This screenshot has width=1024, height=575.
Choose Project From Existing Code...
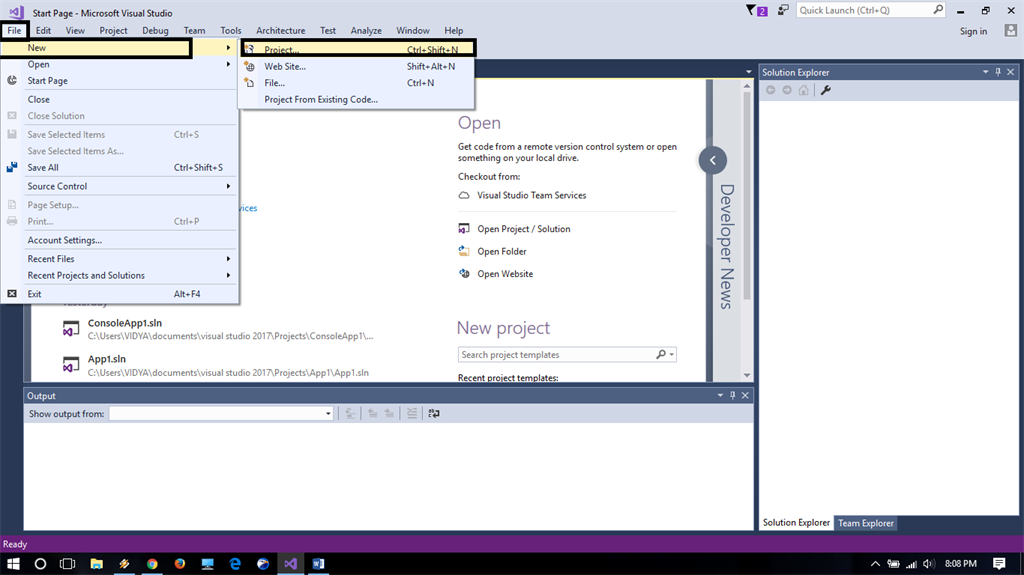pos(356,99)
